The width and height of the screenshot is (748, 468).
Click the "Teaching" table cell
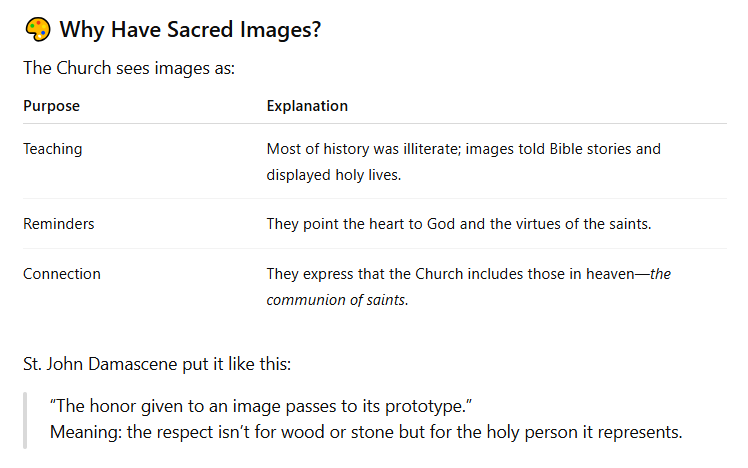(x=53, y=149)
